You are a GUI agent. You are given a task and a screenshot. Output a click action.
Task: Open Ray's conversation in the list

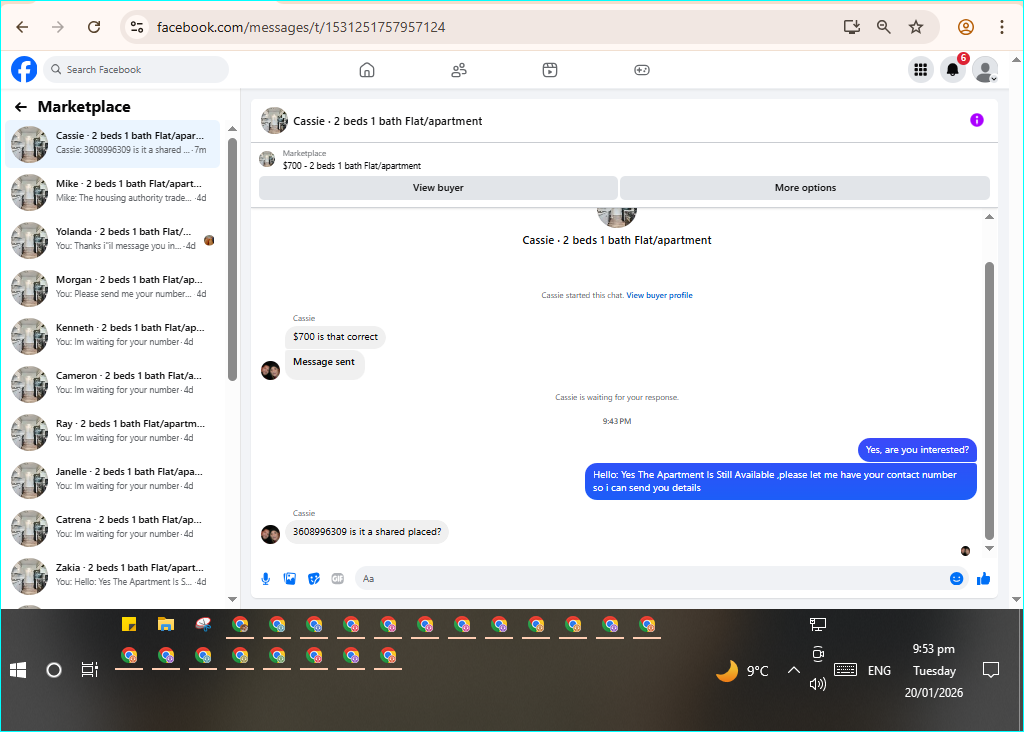[x=112, y=432]
